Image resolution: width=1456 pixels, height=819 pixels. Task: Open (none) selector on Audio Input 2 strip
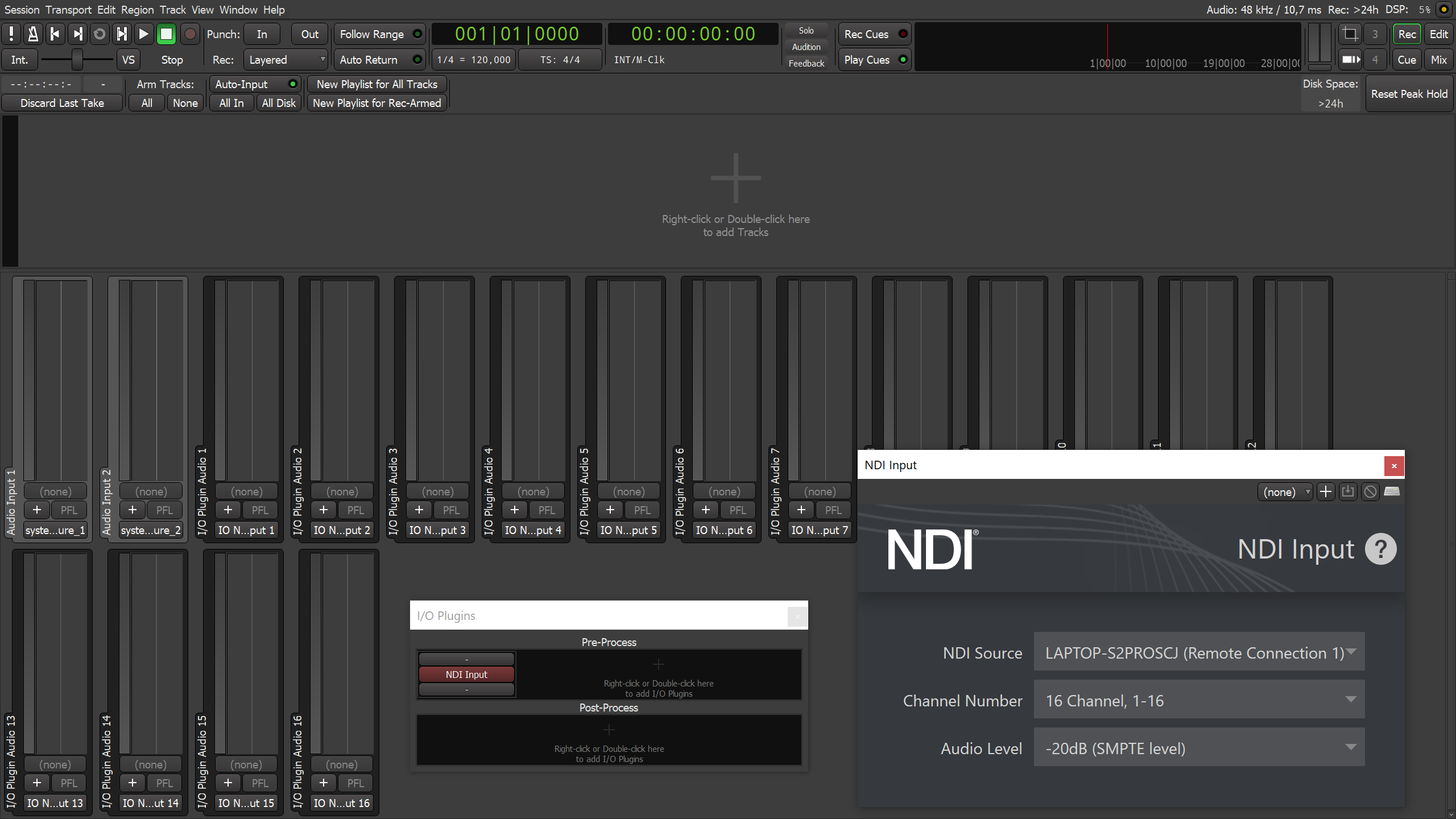tap(151, 491)
